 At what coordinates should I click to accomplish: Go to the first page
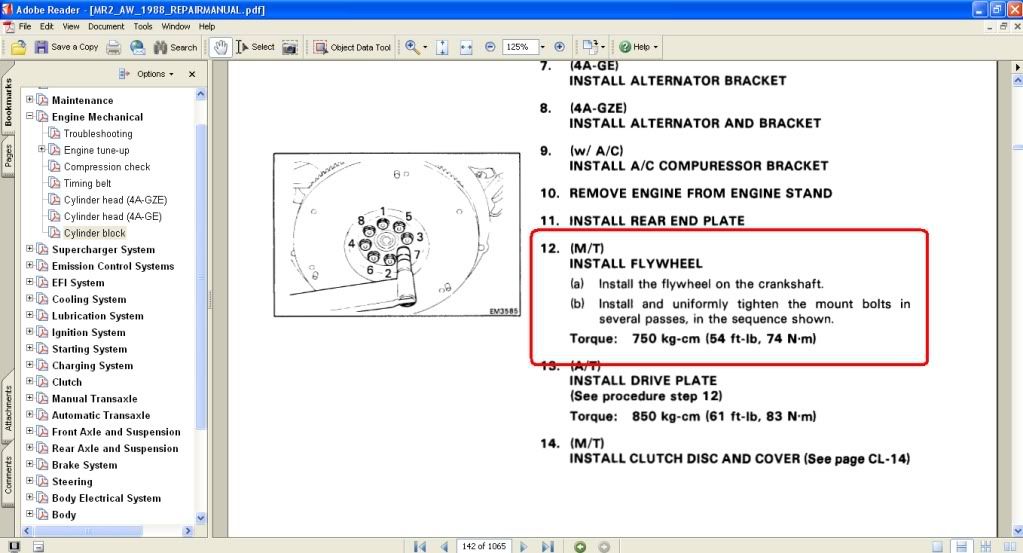[x=420, y=546]
